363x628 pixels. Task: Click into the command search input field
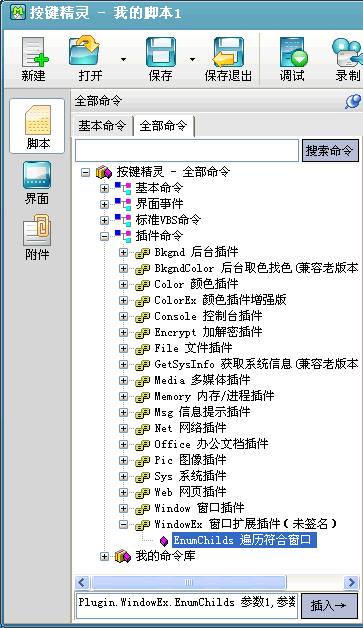[187, 151]
